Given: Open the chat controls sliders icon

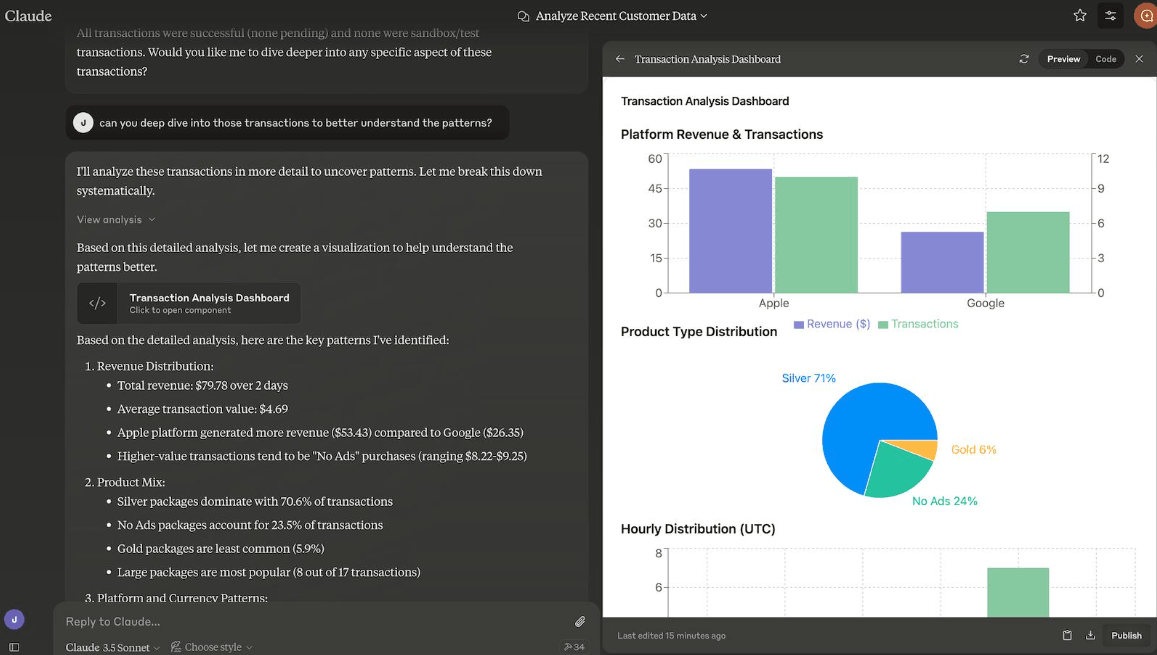Looking at the screenshot, I should pyautogui.click(x=1111, y=15).
